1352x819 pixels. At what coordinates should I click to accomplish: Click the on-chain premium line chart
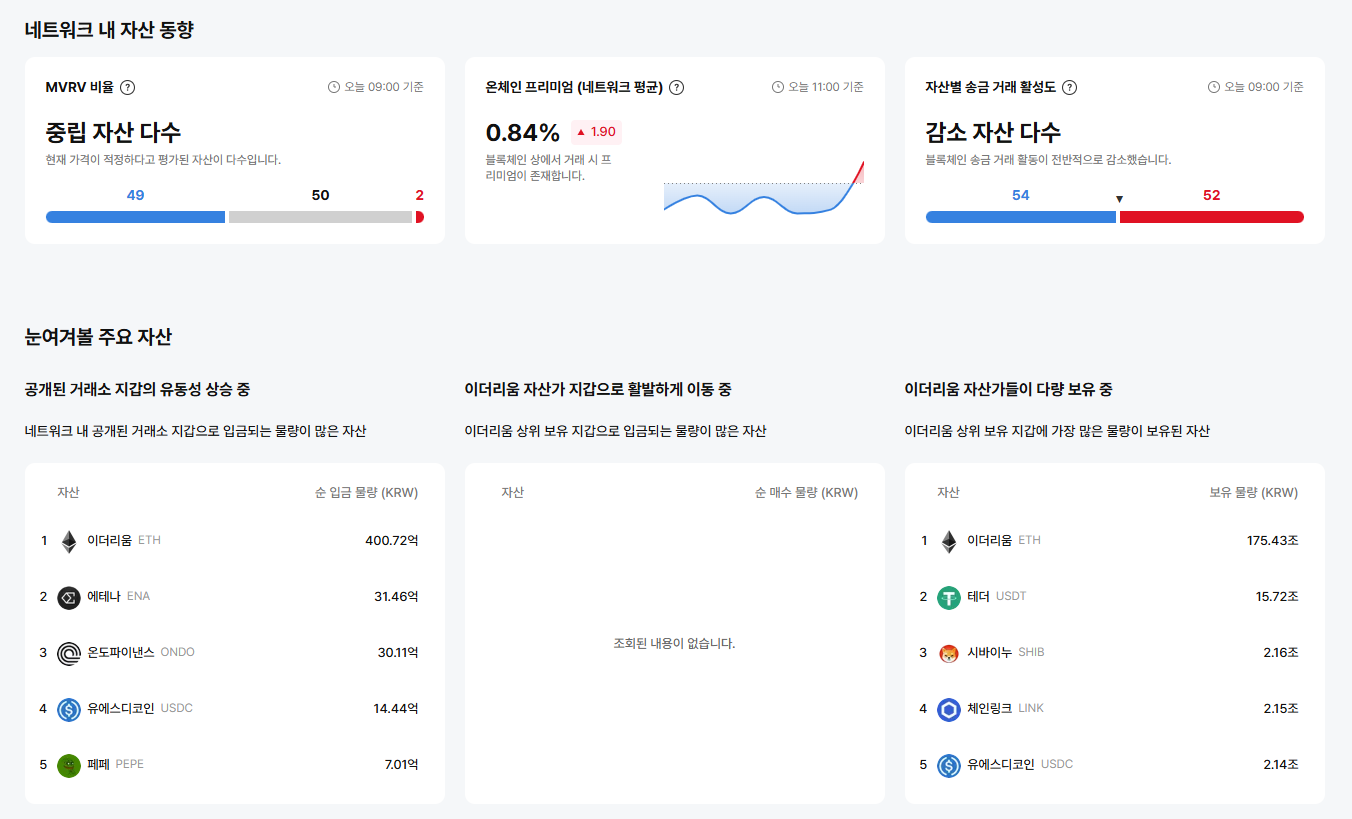coord(764,188)
